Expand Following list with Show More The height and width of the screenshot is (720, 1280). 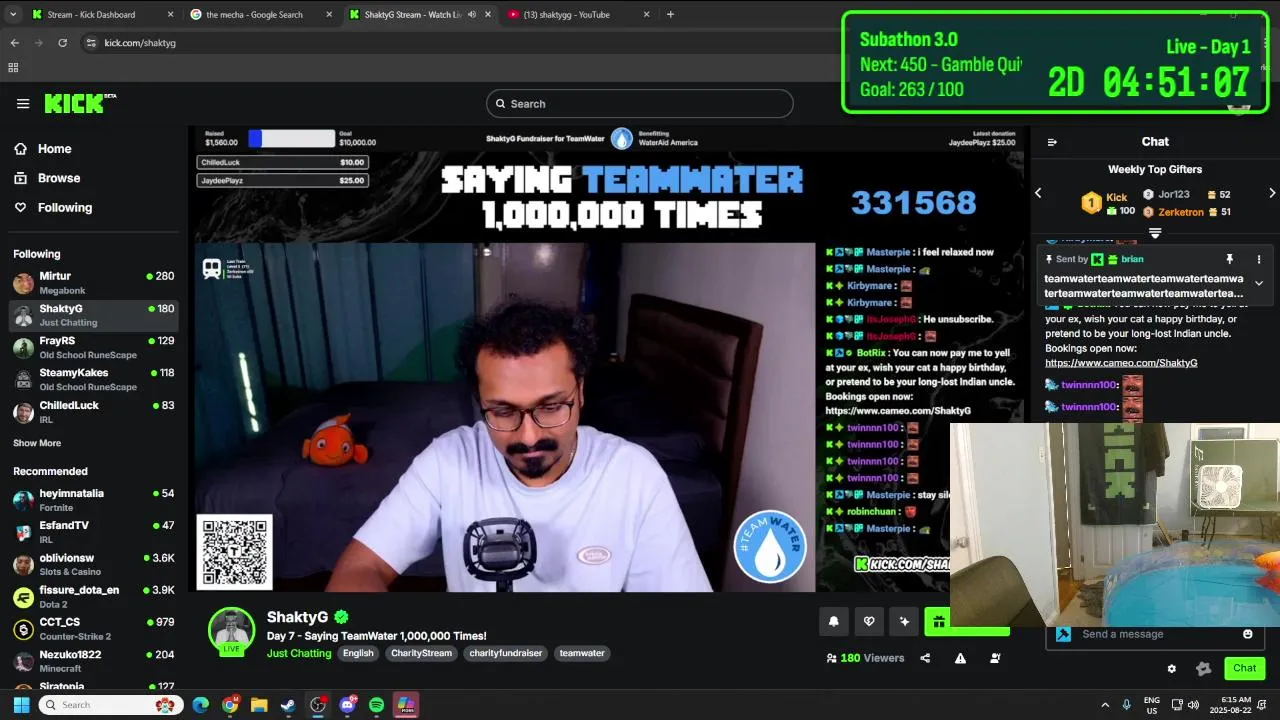pyautogui.click(x=37, y=443)
